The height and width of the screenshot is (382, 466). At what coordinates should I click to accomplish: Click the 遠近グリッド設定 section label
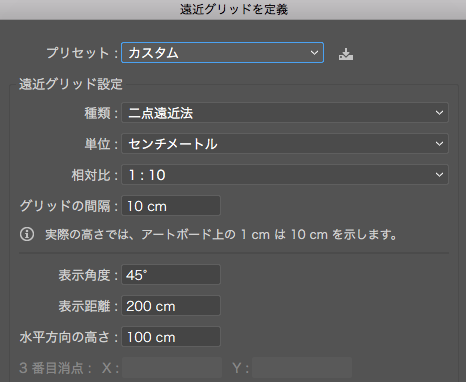(71, 84)
